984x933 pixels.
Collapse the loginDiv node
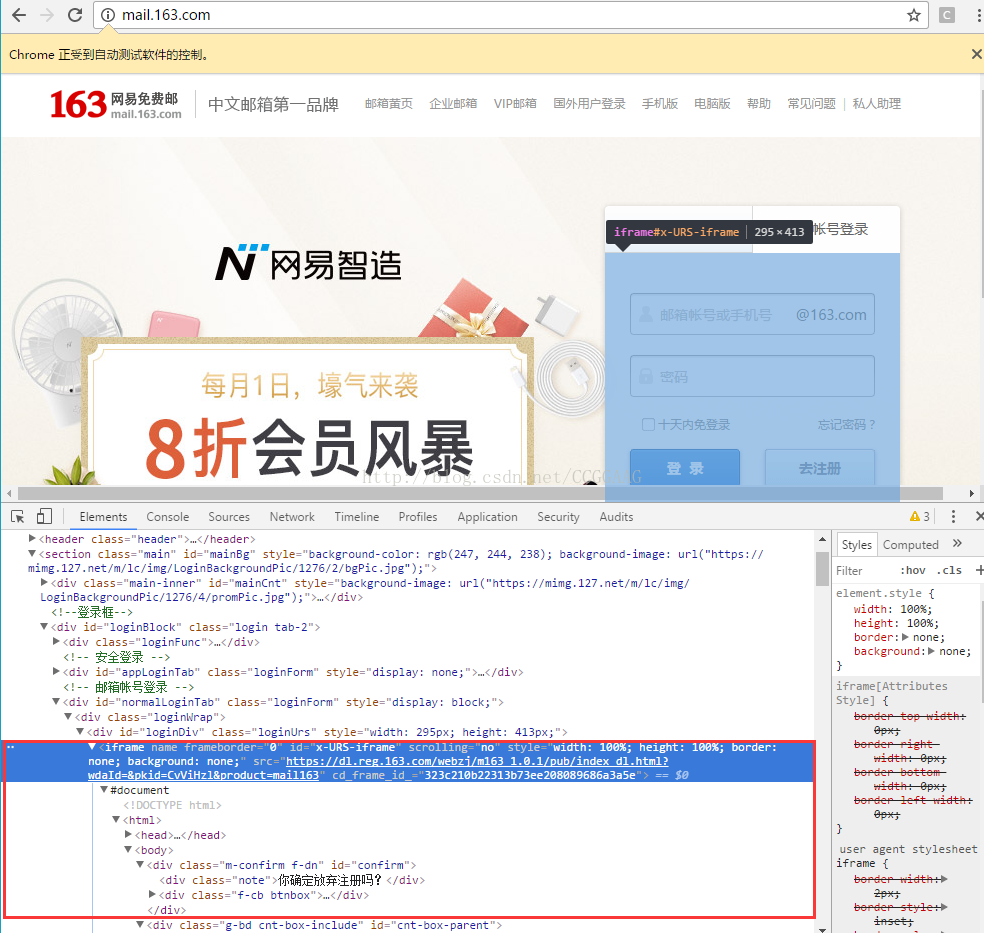(x=80, y=732)
